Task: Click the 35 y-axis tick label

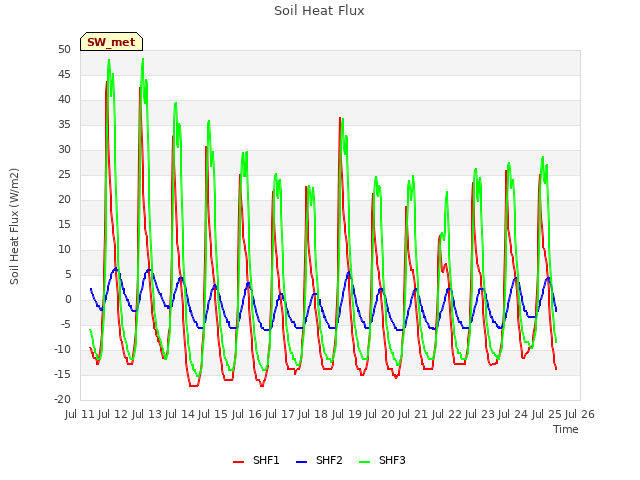Action: pos(64,124)
